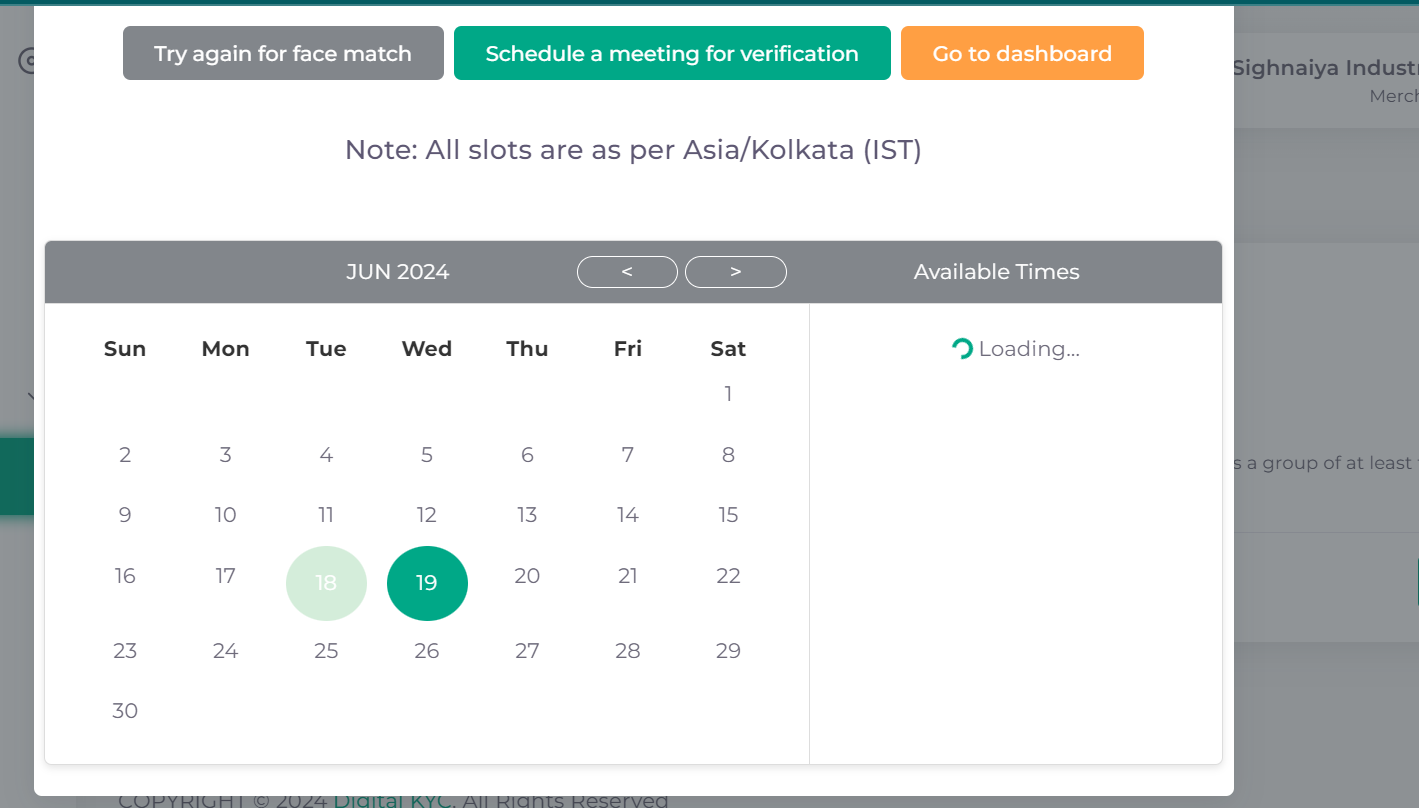This screenshot has height=808, width=1419.
Task: Choose June 22 on the calendar
Action: click(x=728, y=576)
